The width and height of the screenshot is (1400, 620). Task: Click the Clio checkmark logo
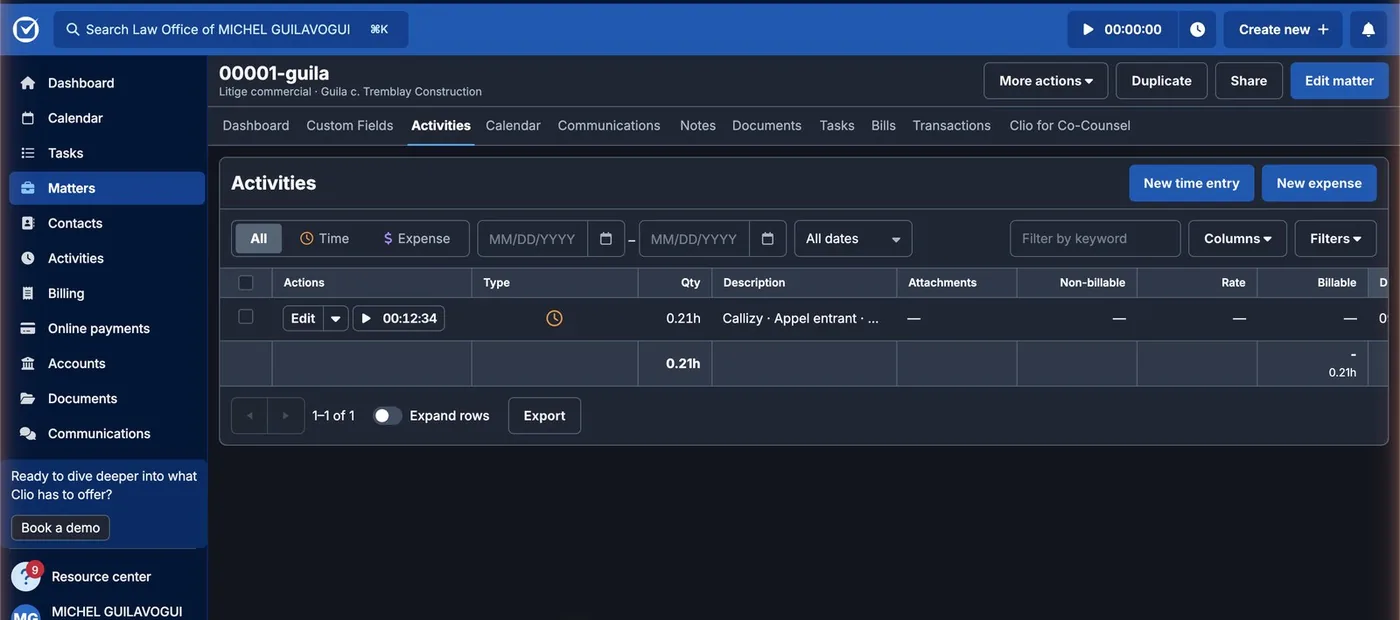pyautogui.click(x=26, y=29)
